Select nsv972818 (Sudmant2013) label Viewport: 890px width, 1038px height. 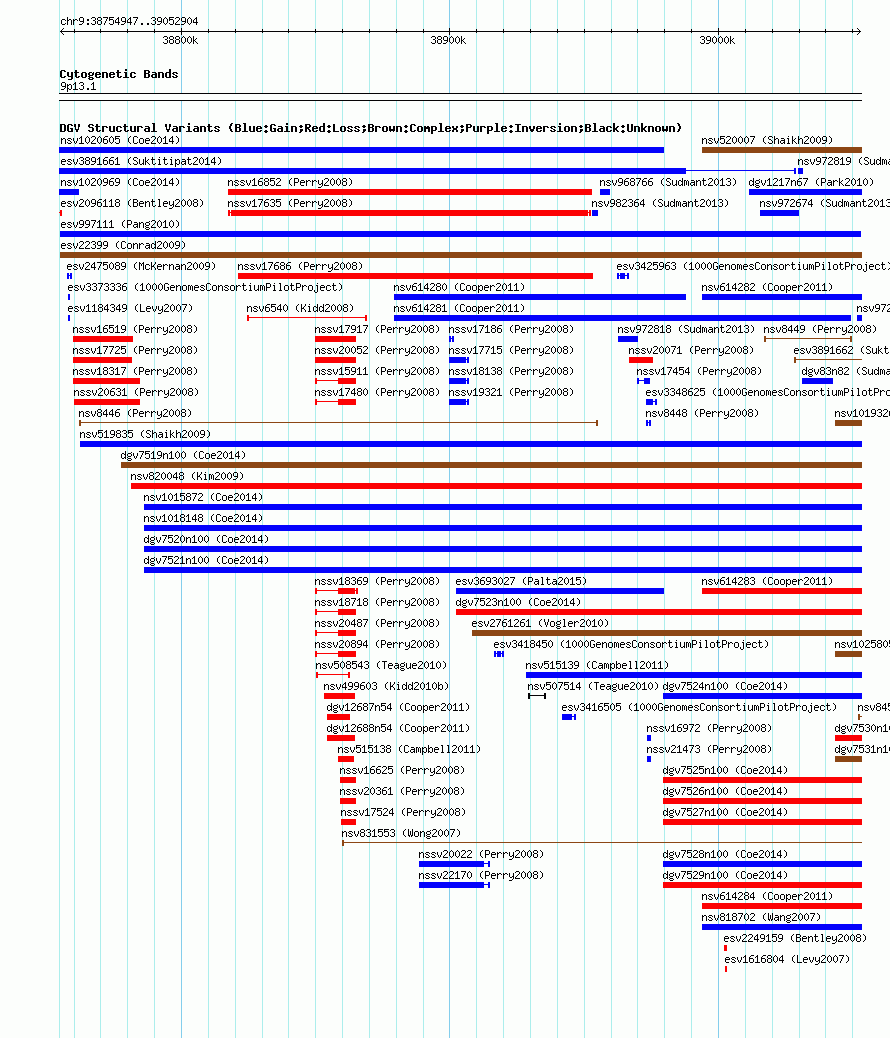(685, 330)
